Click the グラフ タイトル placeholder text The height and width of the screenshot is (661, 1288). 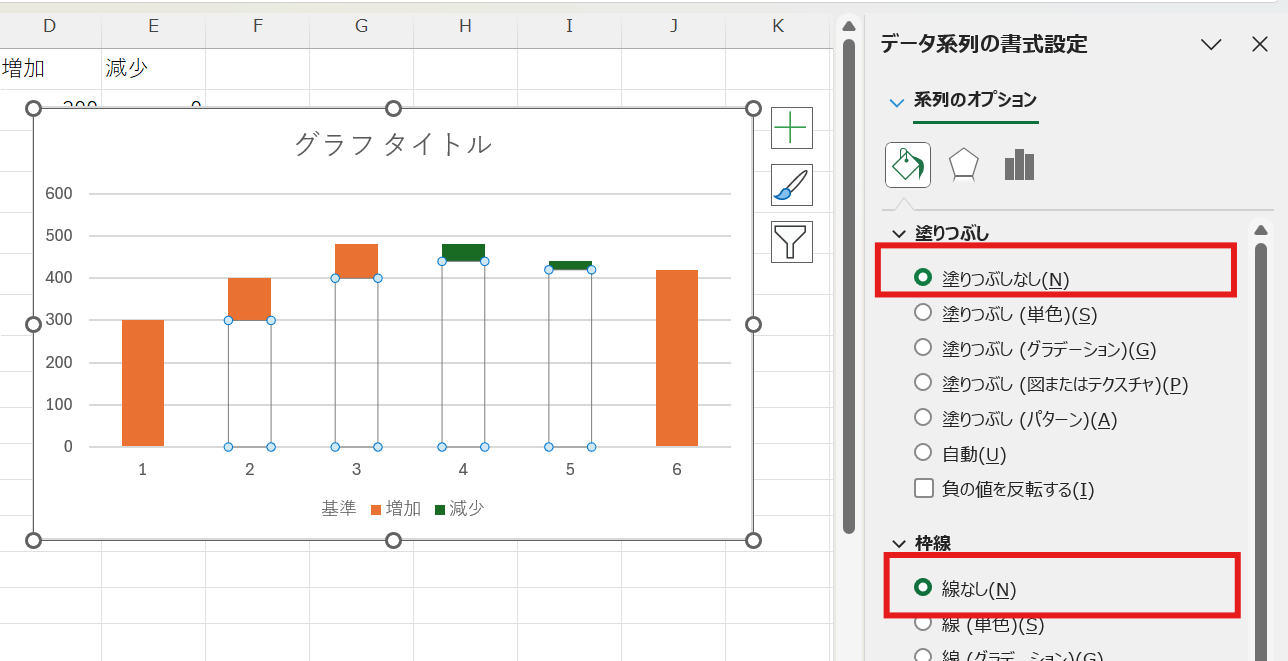[x=393, y=144]
